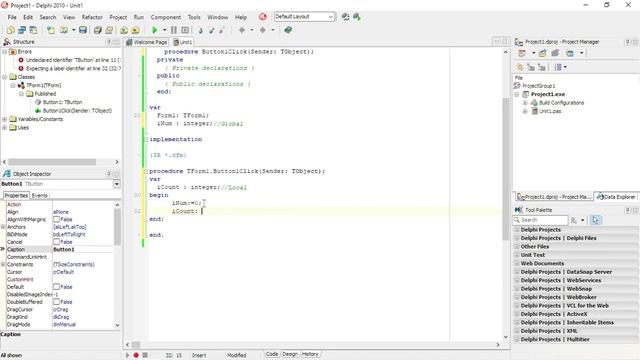Click the Project Manager New icon
Image resolution: width=640 pixels, height=360 pixels.
click(522, 53)
